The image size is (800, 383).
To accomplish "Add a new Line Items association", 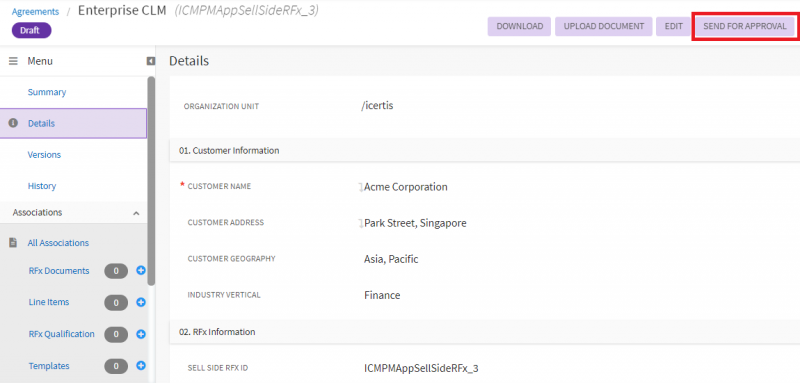I will tap(141, 302).
